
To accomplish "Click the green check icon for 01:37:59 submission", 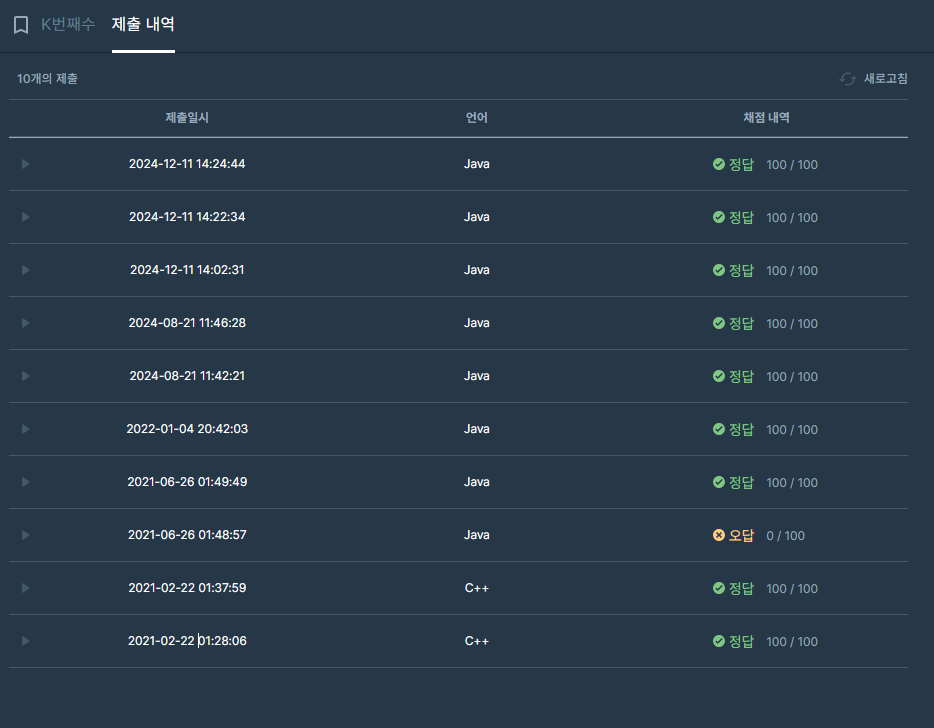I will click(x=719, y=588).
